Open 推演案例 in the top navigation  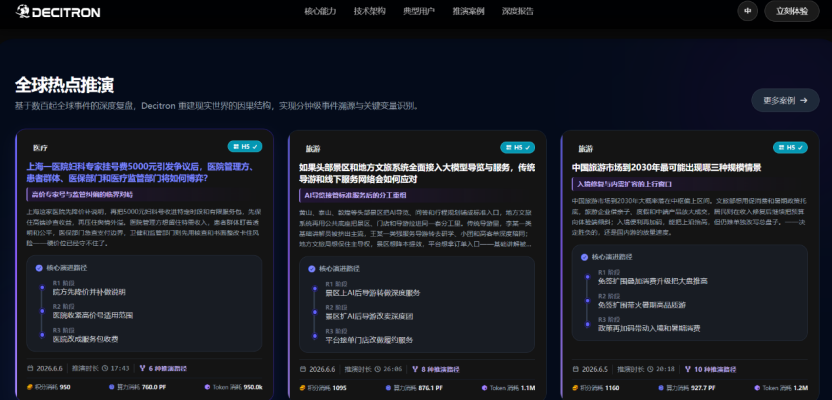[x=468, y=11]
